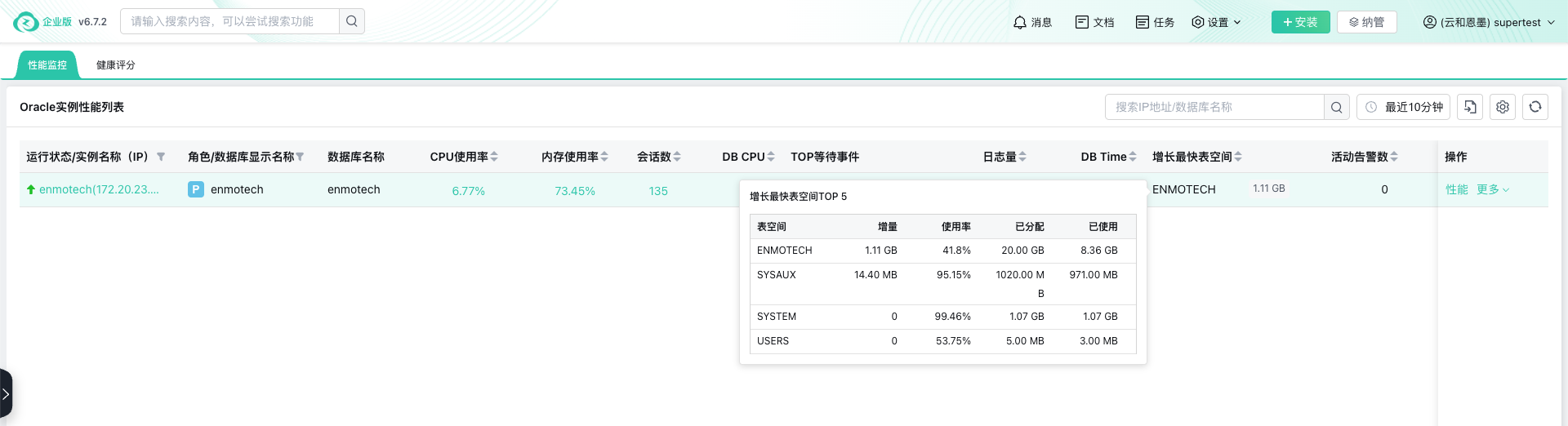Open the 设置 settings dropdown
Viewport: 1568px width, 426px height.
point(1216,22)
